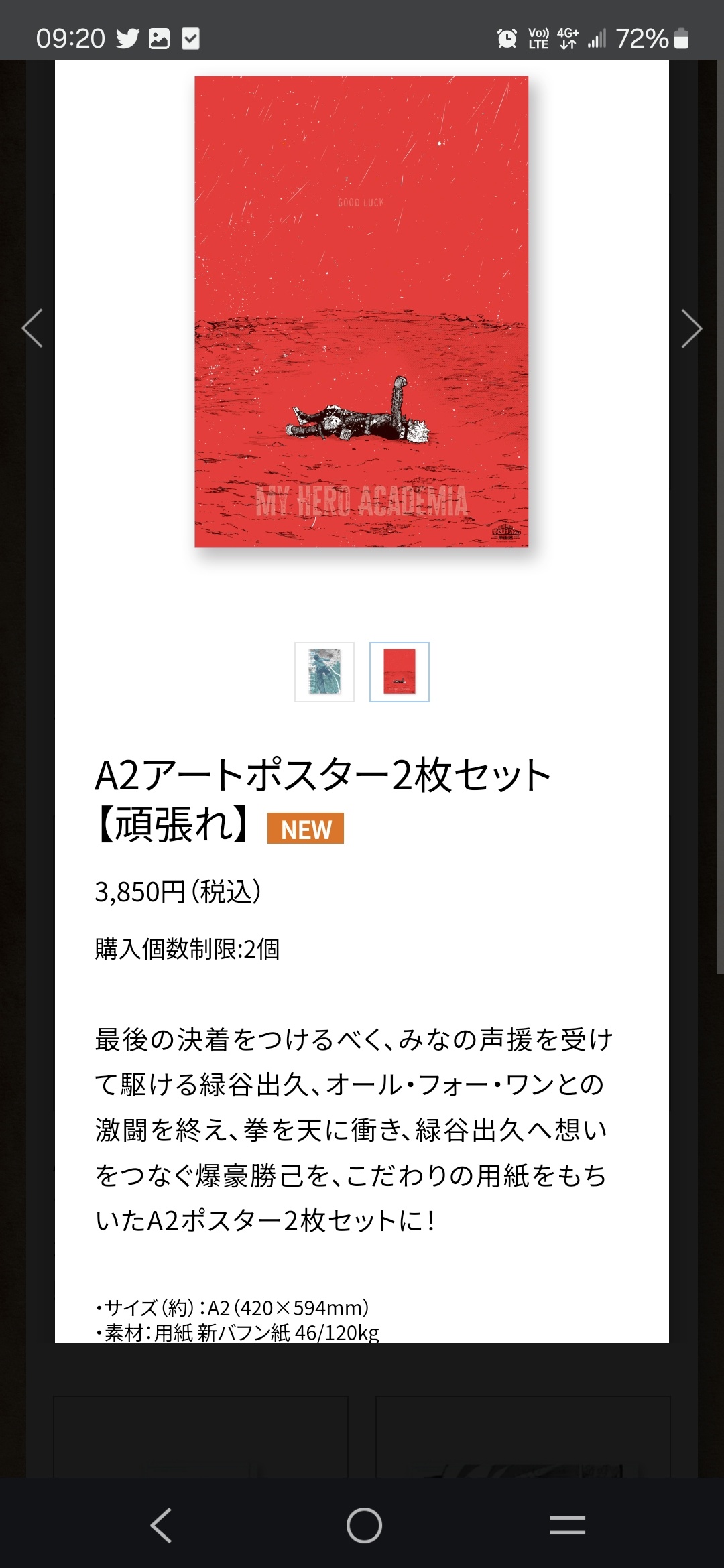
Task: Show next product image with right arrow
Action: point(691,328)
